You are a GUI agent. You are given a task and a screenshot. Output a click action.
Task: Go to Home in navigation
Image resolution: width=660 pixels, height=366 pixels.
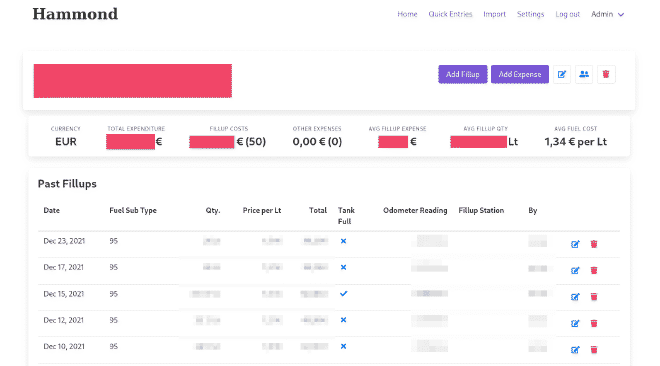coord(407,14)
